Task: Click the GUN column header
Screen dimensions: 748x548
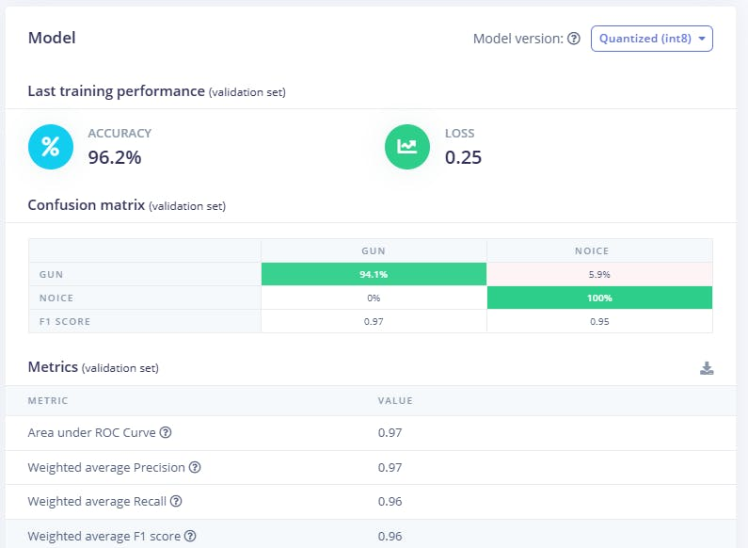Action: point(374,251)
